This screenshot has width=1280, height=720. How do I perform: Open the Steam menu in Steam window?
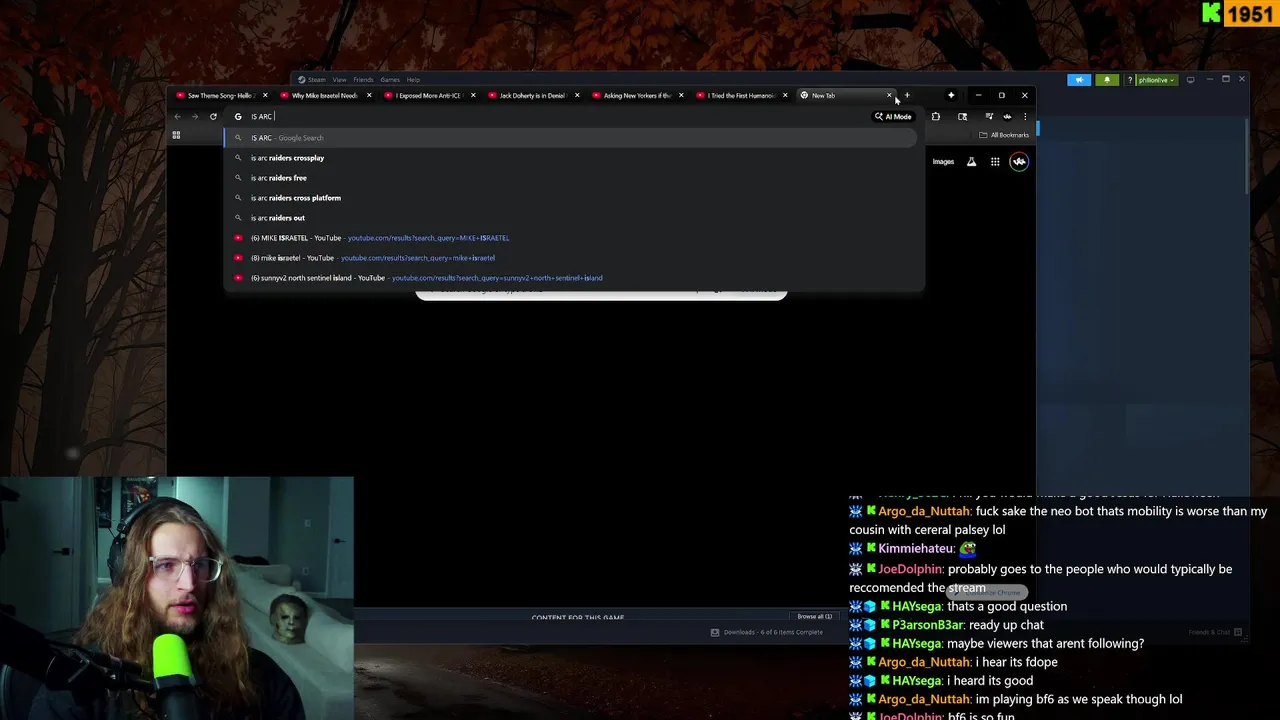point(316,80)
